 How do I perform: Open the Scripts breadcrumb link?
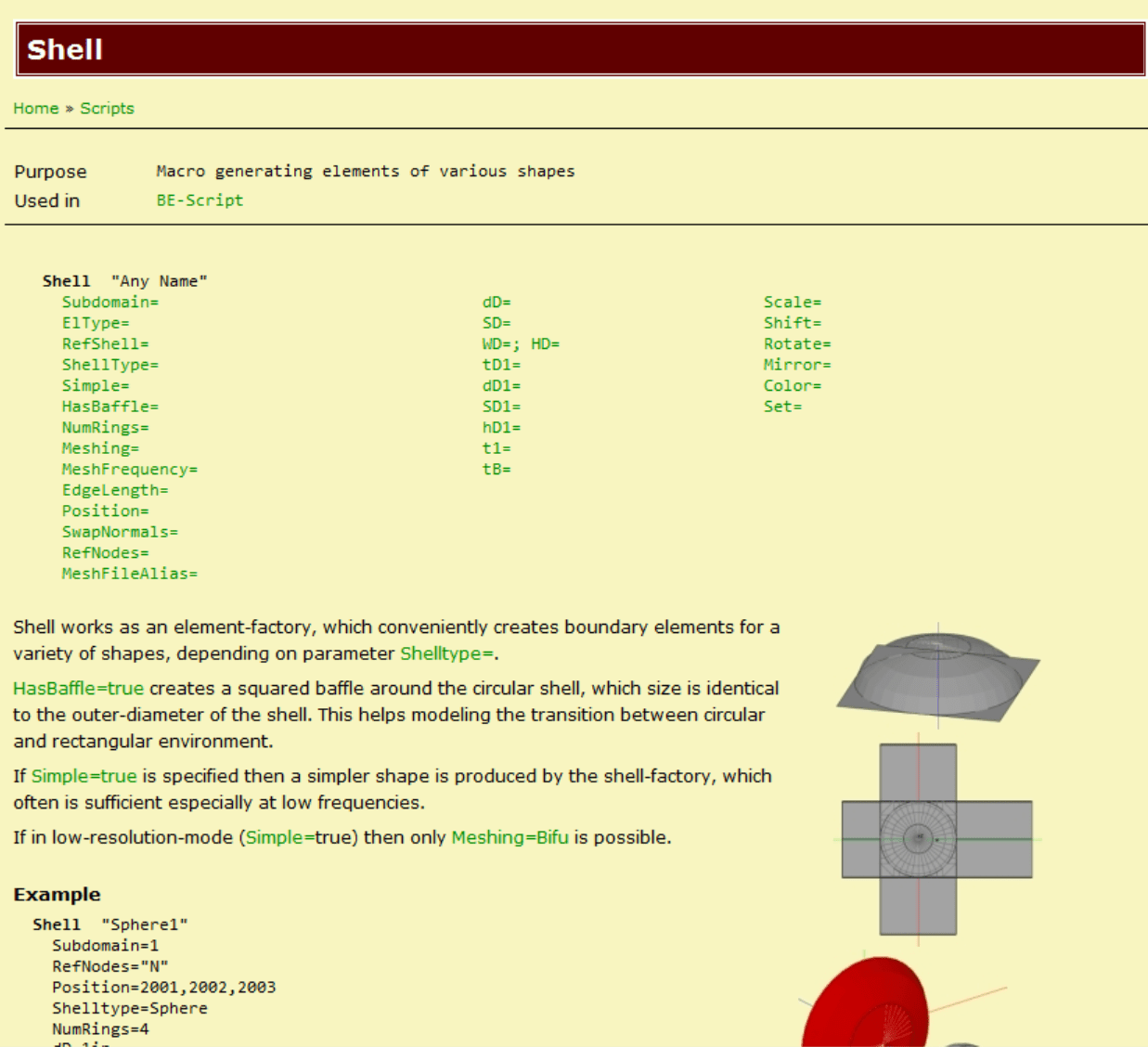tap(107, 109)
